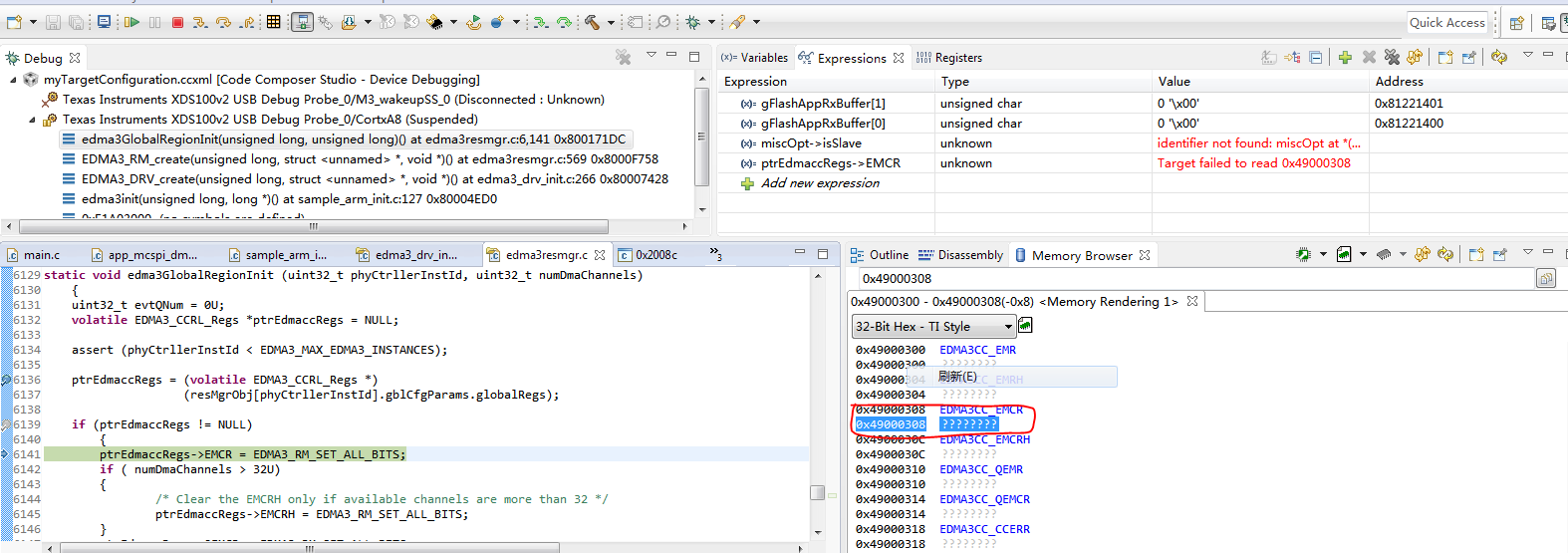Close the Memory Rendering 1 tab
1568x553 pixels.
(x=1192, y=301)
